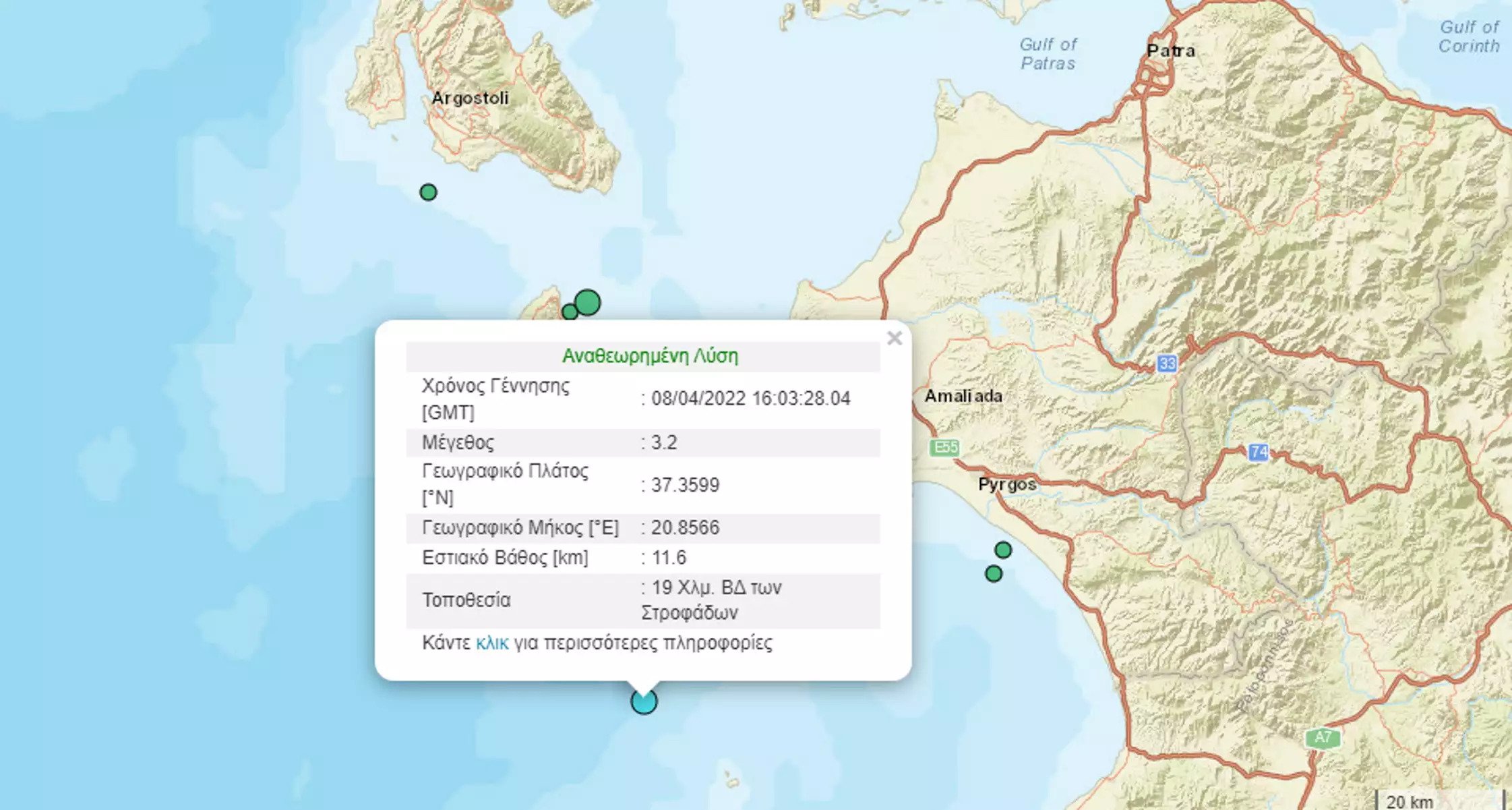
Task: Close the earthquake info popup
Action: (x=894, y=338)
